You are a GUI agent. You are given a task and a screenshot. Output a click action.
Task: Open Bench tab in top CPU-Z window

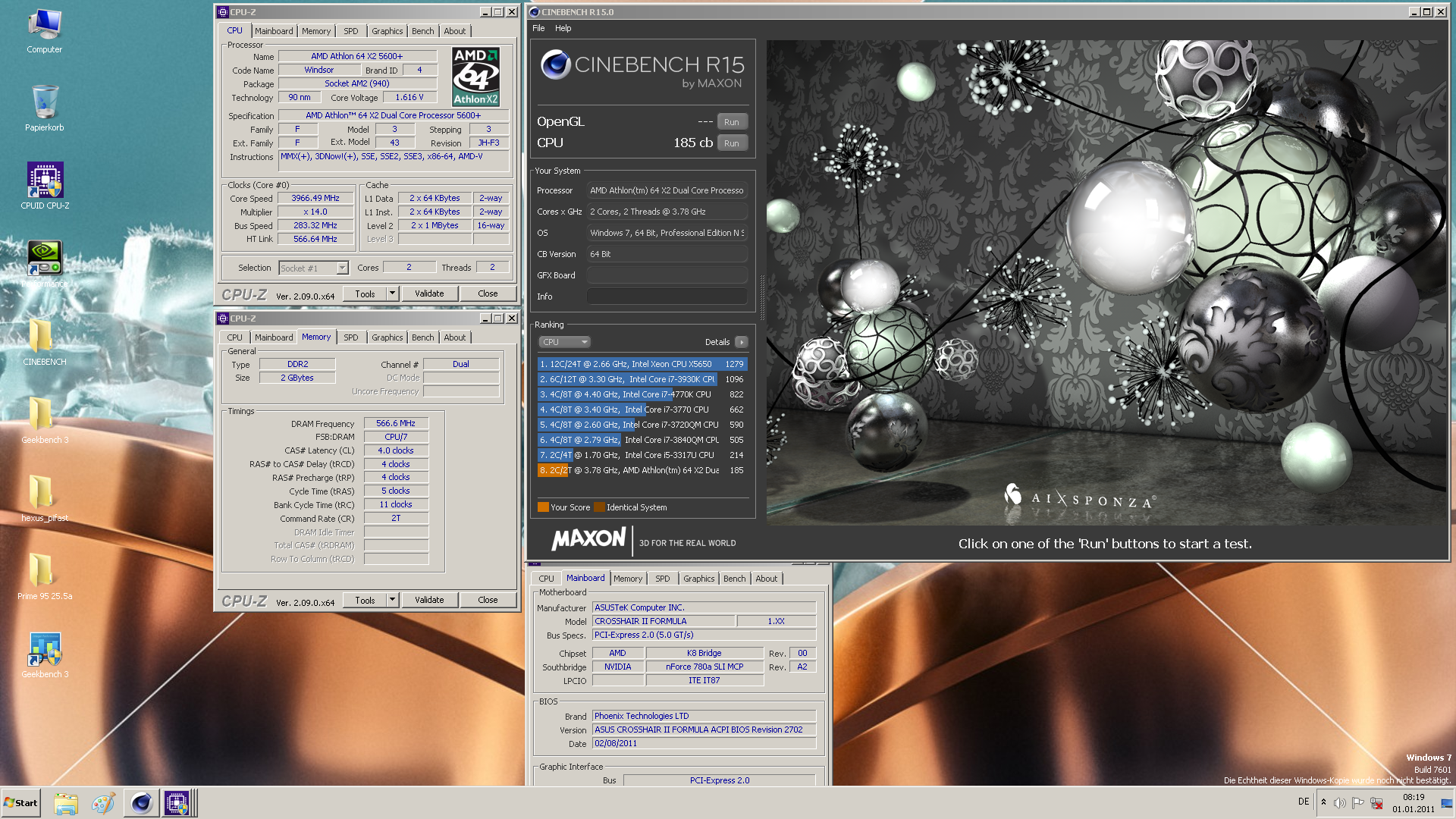(423, 31)
